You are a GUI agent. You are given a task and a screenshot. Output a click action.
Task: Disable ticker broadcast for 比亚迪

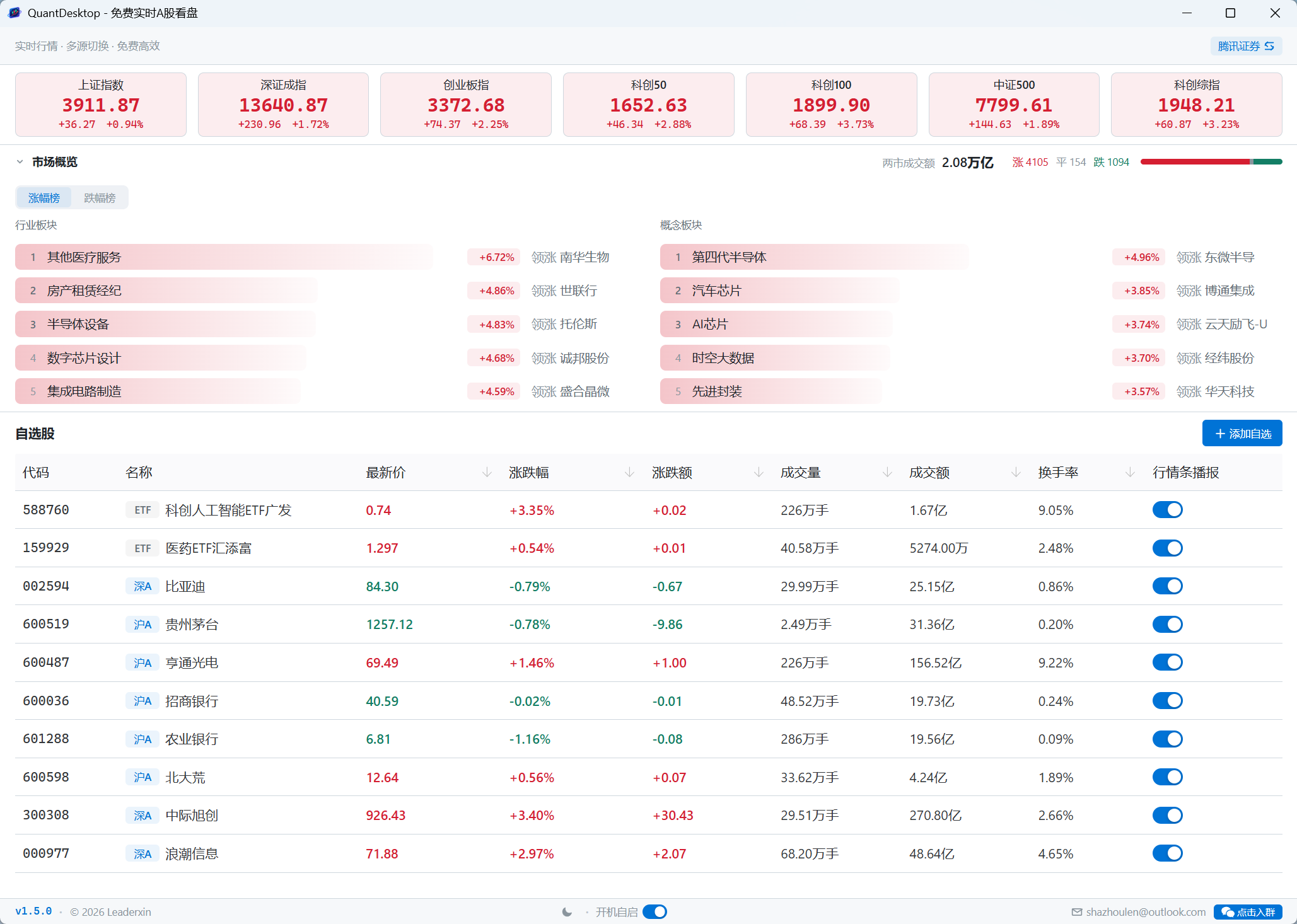[1167, 586]
